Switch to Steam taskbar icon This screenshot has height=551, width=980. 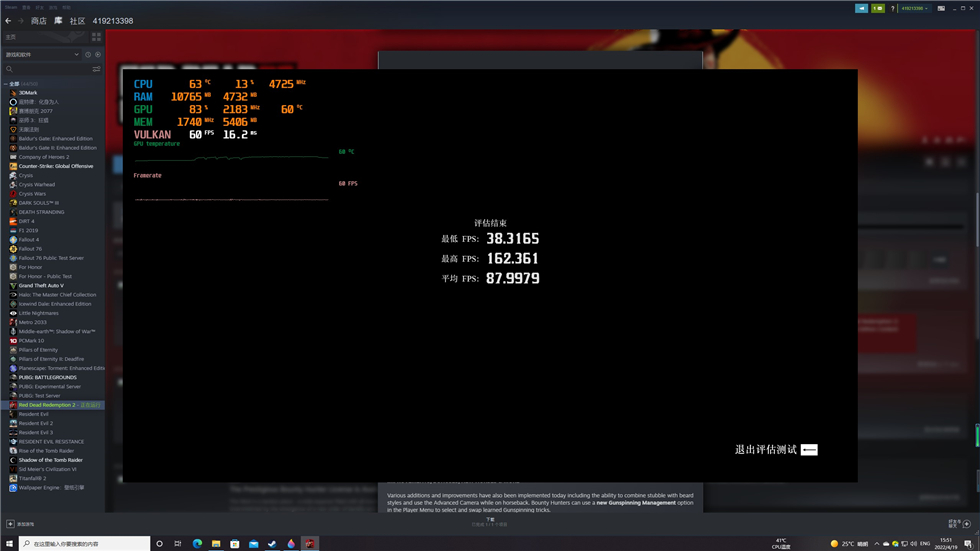point(272,544)
